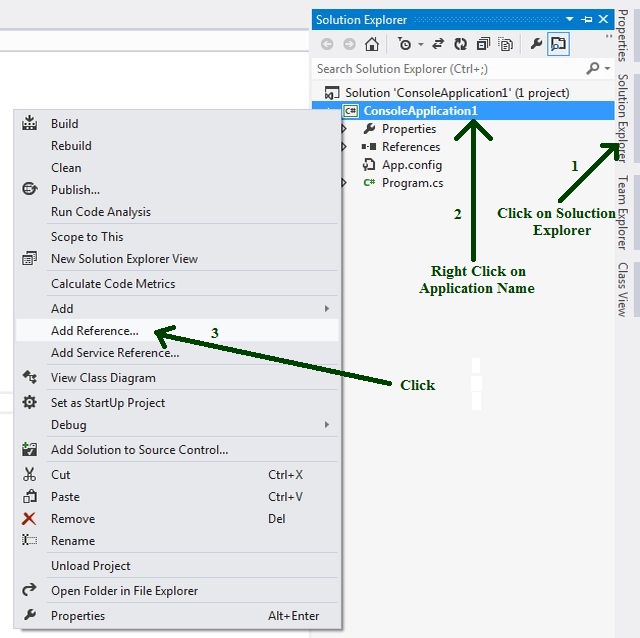The width and height of the screenshot is (640, 638).
Task: Choose Properties with Alt+Enter shortcut
Action: pyautogui.click(x=178, y=616)
